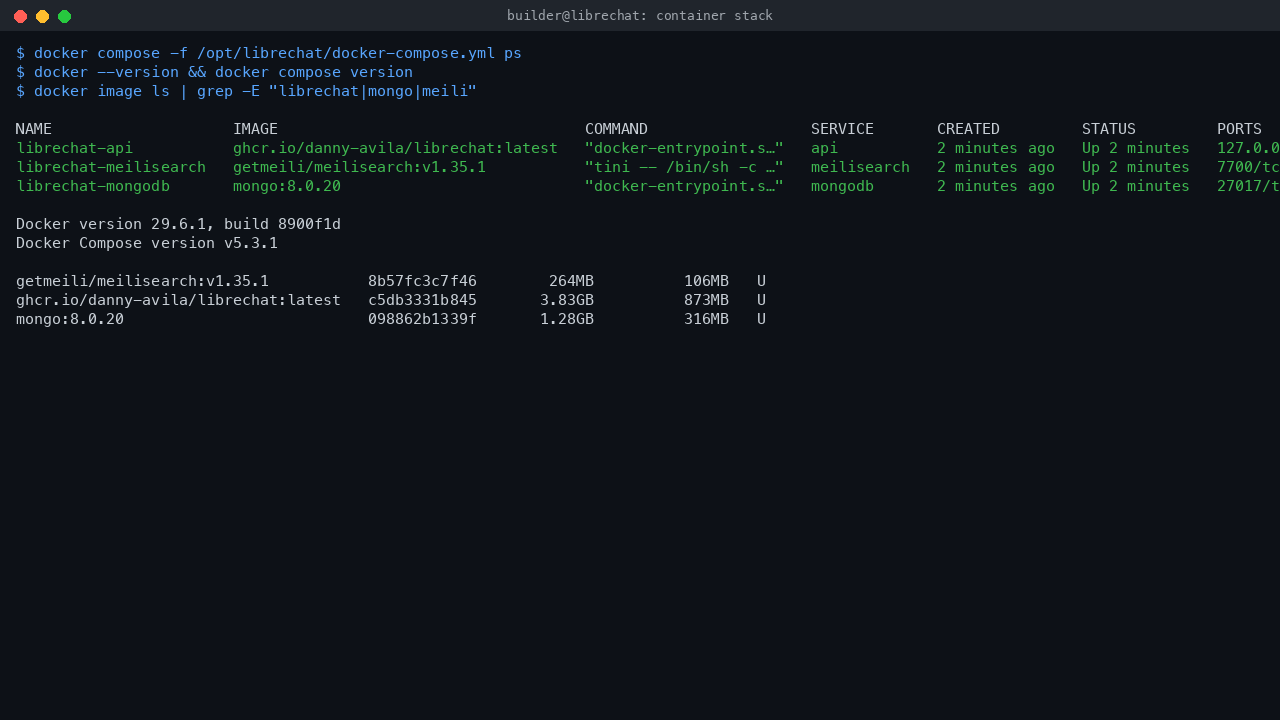Click the red close window button
1280x720 pixels.
tap(20, 16)
